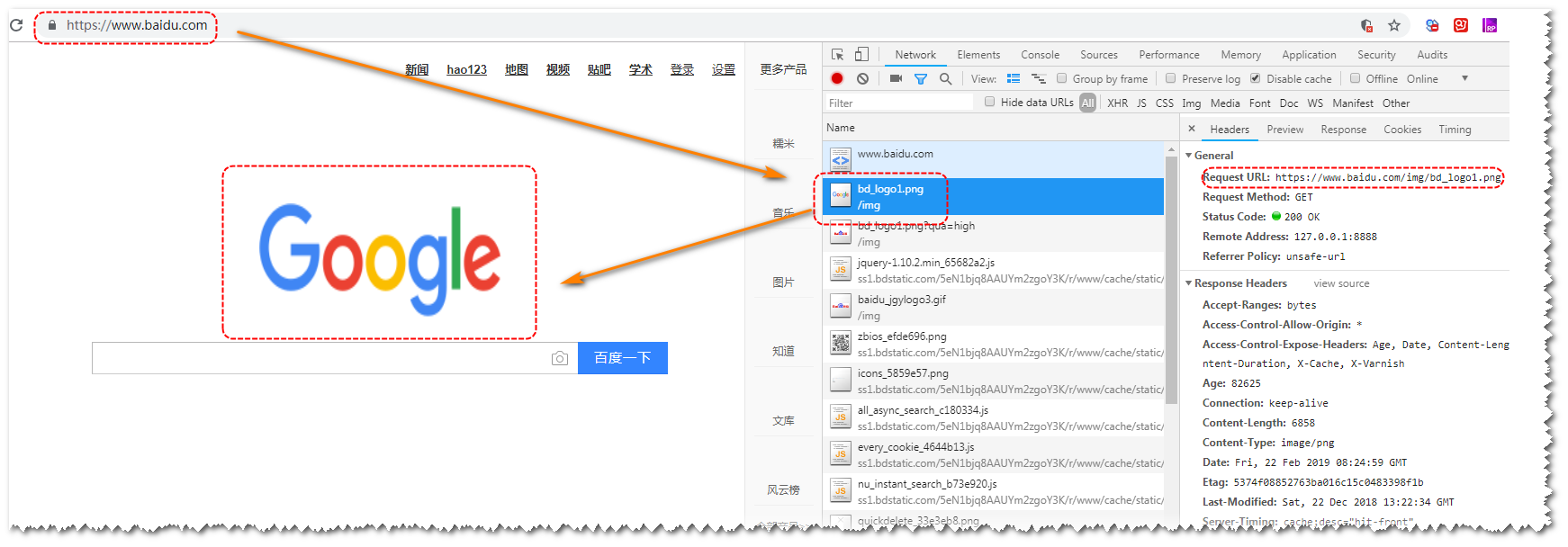Click view source for response headers

(1341, 283)
